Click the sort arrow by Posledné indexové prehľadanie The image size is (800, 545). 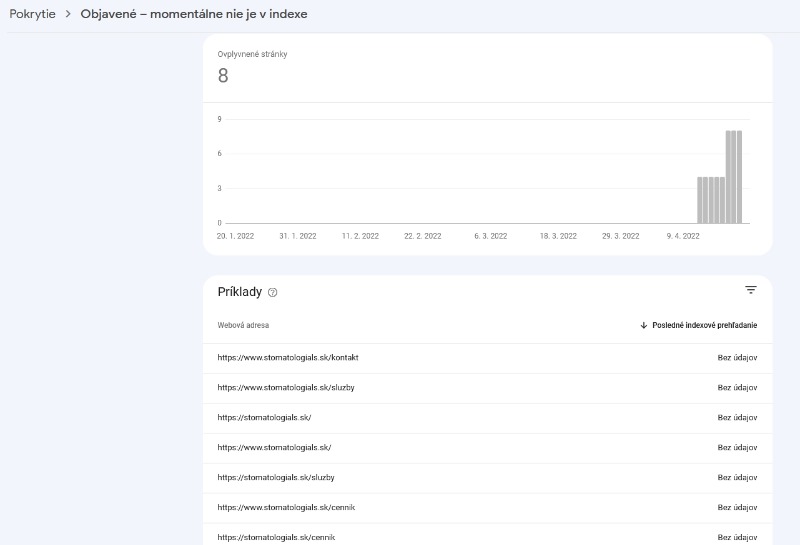point(643,325)
